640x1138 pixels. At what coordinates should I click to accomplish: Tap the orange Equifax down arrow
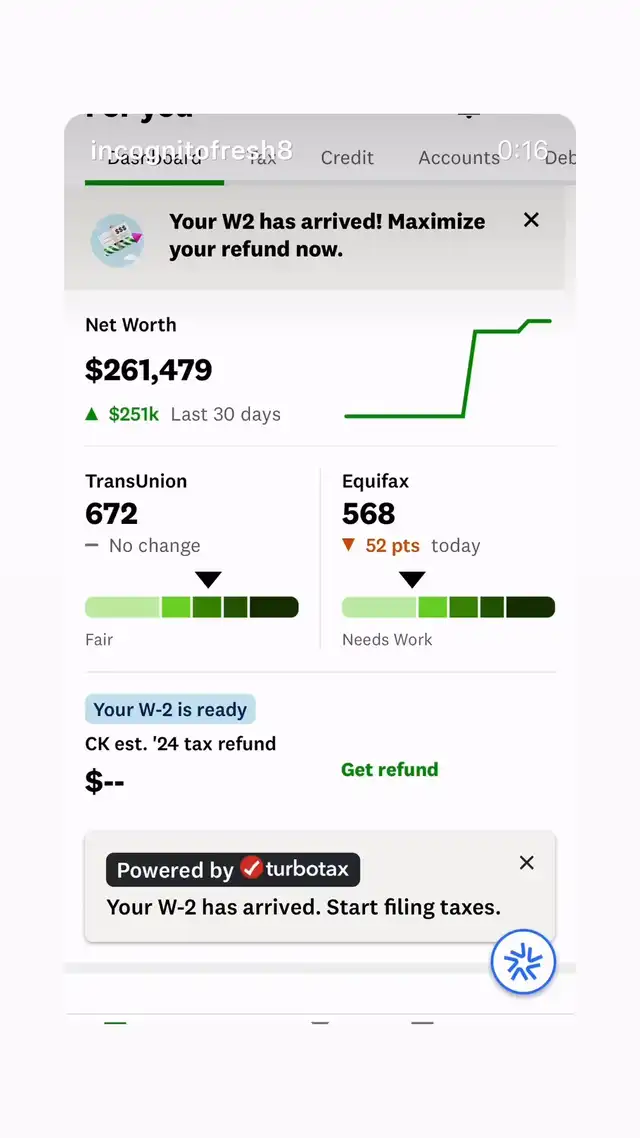tap(349, 545)
